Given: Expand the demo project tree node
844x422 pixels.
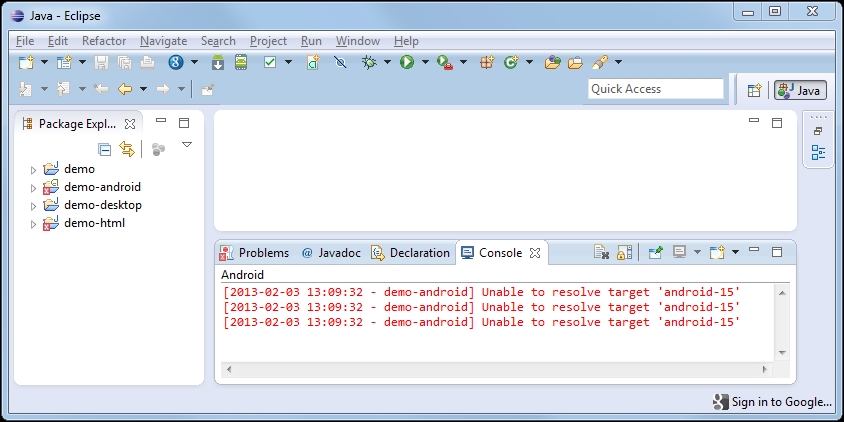Looking at the screenshot, I should [x=33, y=170].
